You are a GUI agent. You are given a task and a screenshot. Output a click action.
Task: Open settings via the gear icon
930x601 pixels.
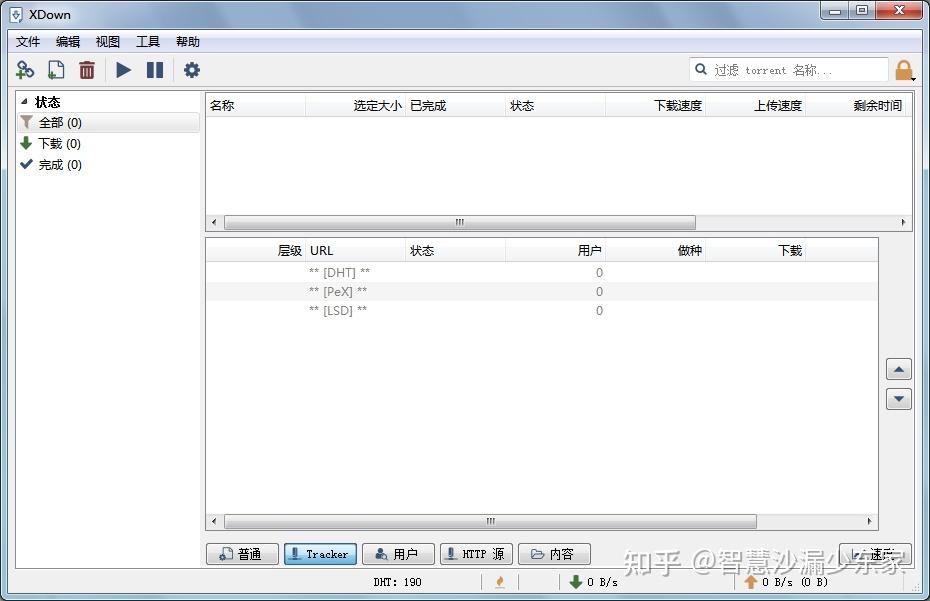pyautogui.click(x=191, y=69)
